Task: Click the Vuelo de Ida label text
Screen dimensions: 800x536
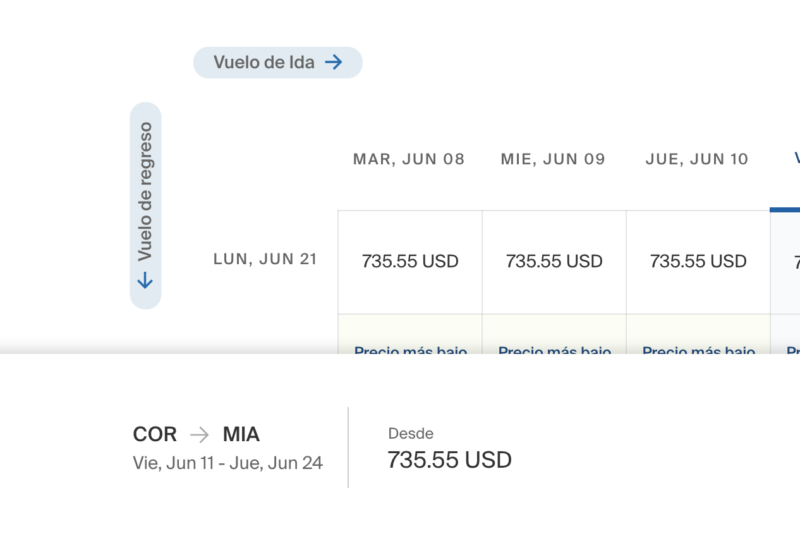Action: (x=264, y=62)
